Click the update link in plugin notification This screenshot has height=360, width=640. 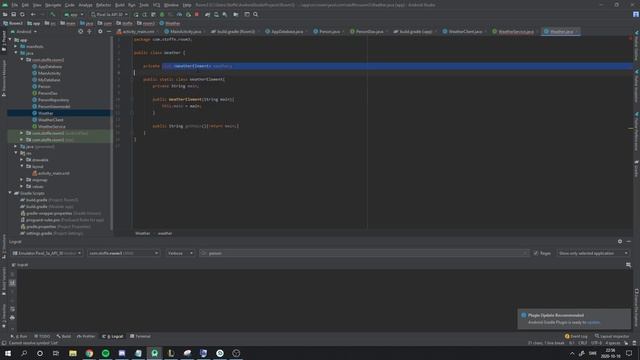point(593,322)
